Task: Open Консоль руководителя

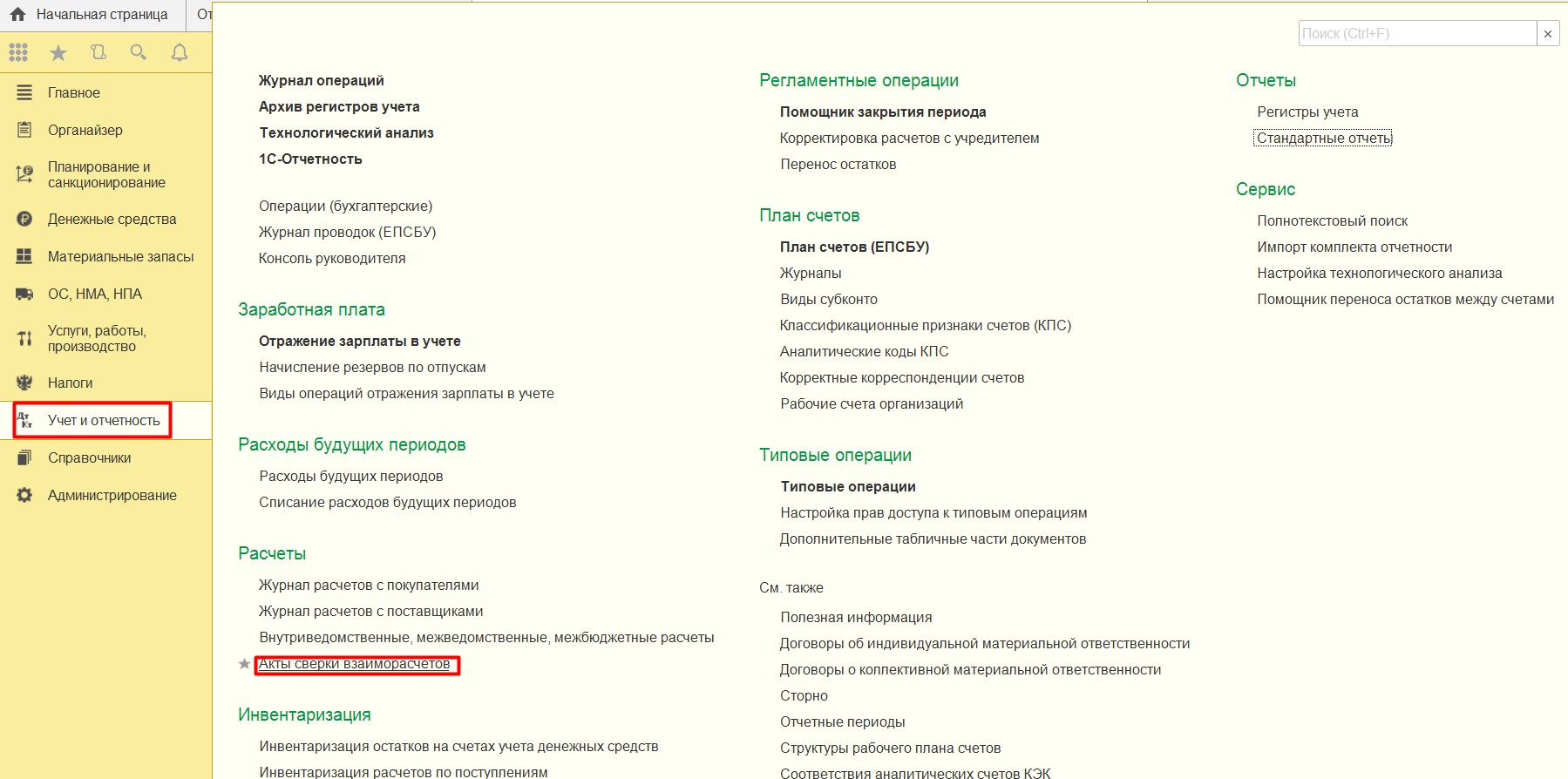Action: 332,258
